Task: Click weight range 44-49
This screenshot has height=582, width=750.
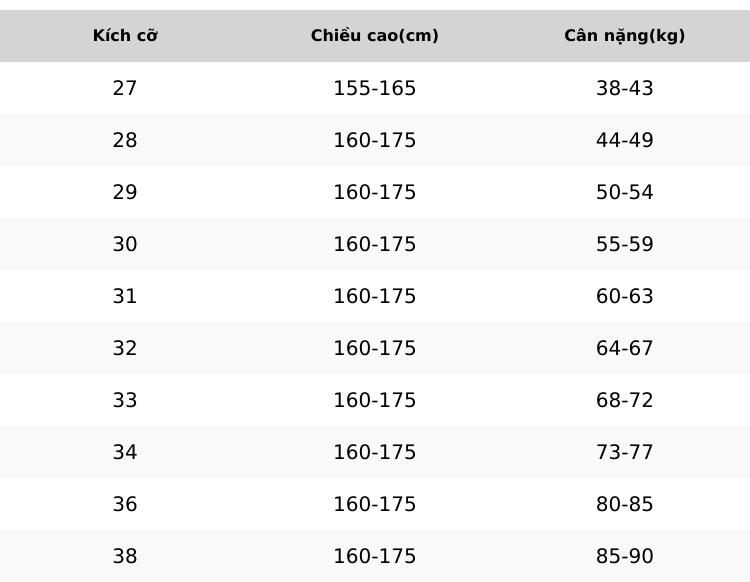Action: (x=624, y=140)
